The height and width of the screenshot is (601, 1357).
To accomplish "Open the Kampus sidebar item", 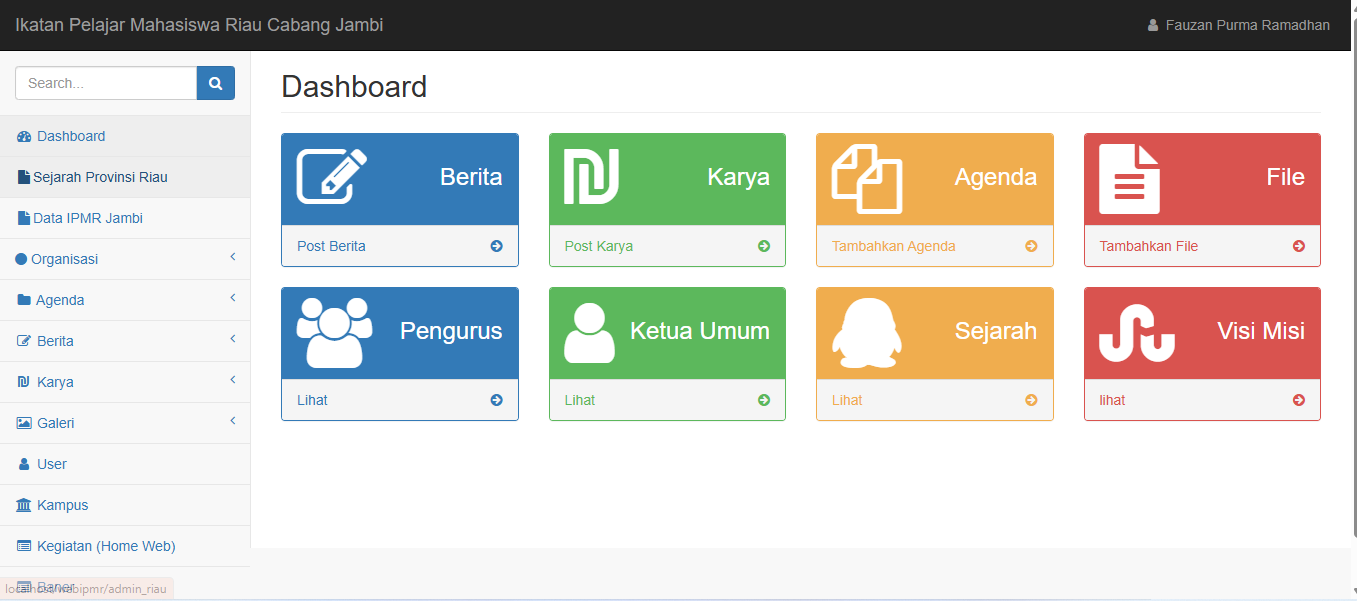I will [62, 505].
